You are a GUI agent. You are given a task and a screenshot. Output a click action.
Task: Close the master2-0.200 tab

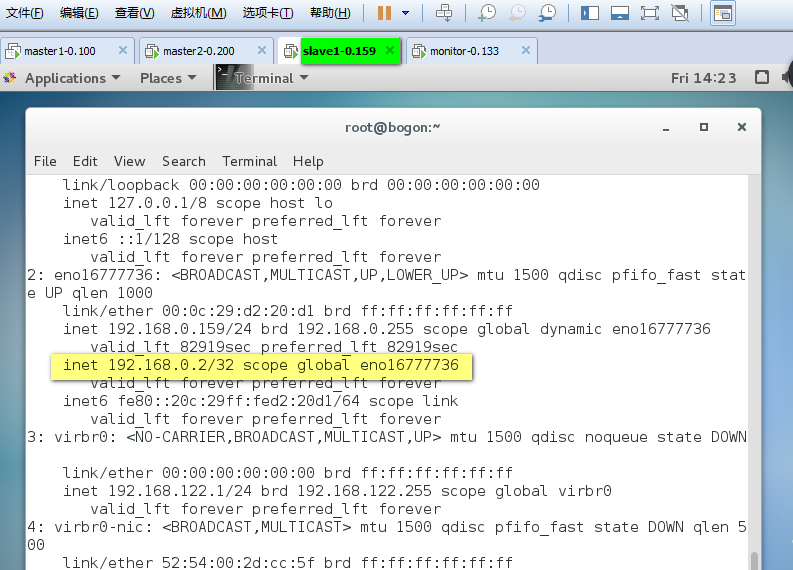tap(261, 51)
